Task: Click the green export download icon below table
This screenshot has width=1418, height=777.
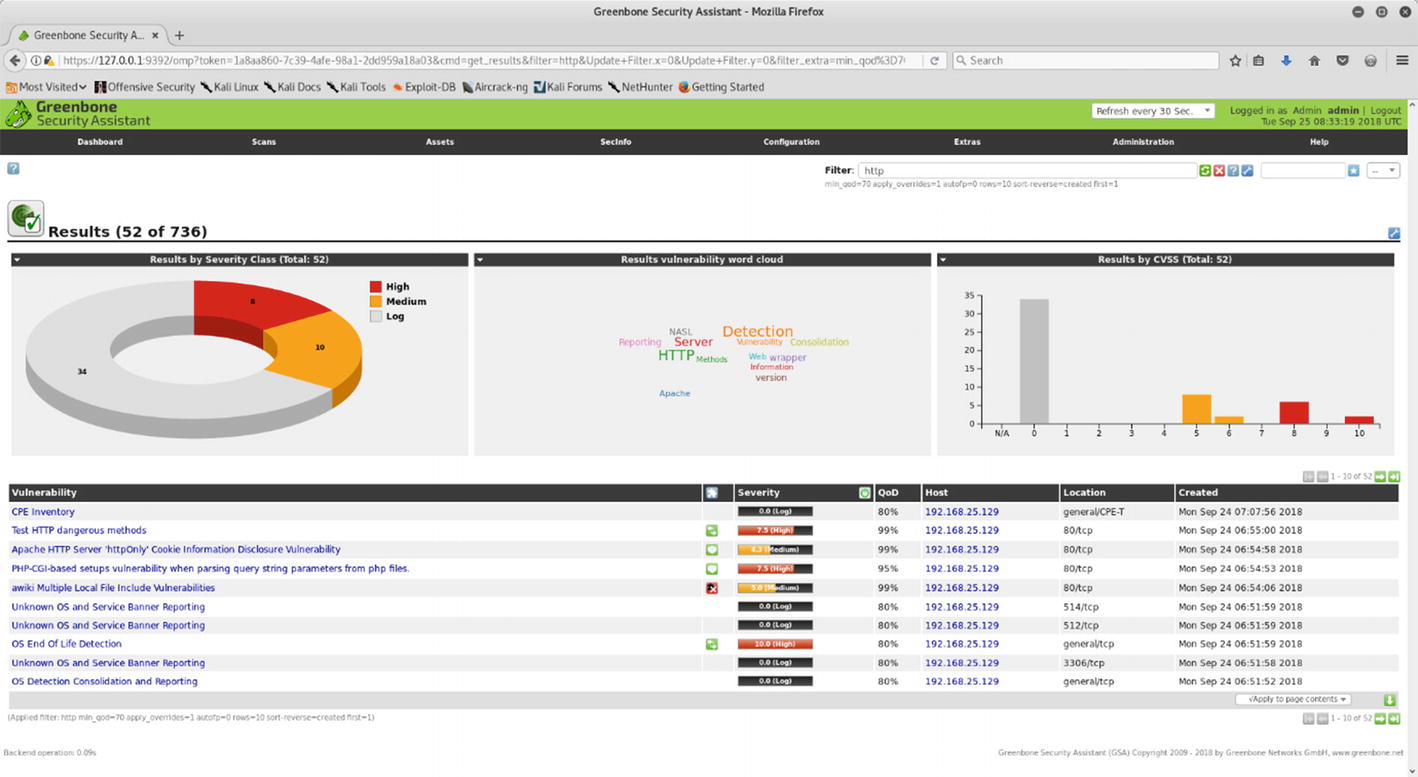Action: (1389, 700)
